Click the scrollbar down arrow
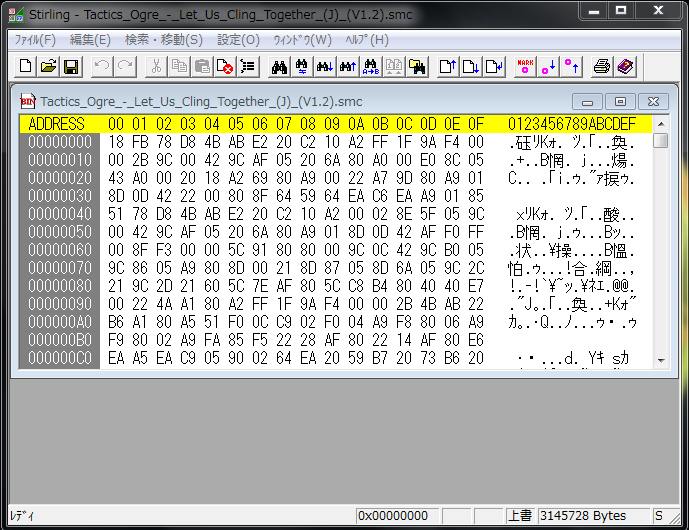689x530 pixels. [x=661, y=360]
